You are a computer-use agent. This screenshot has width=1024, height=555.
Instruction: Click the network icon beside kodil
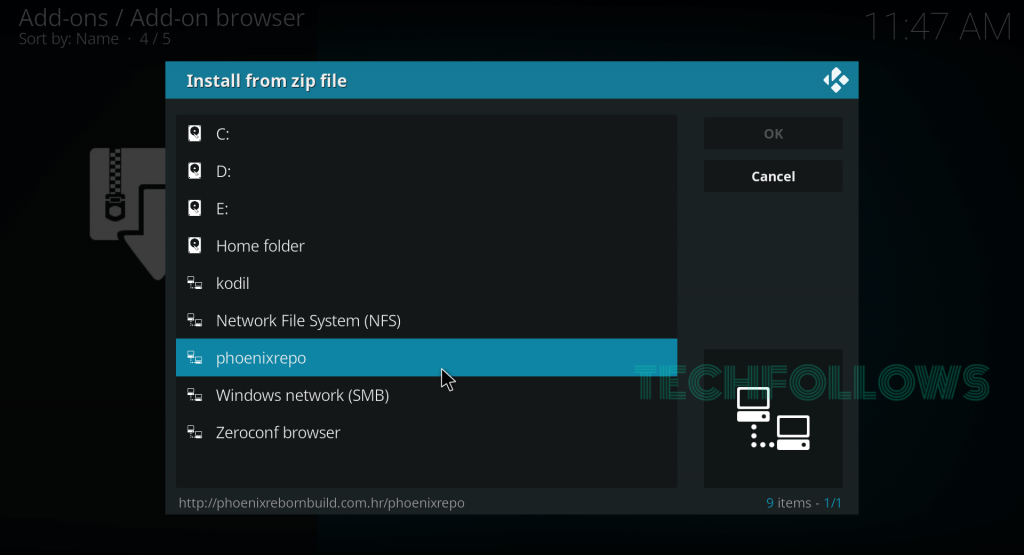[x=195, y=283]
